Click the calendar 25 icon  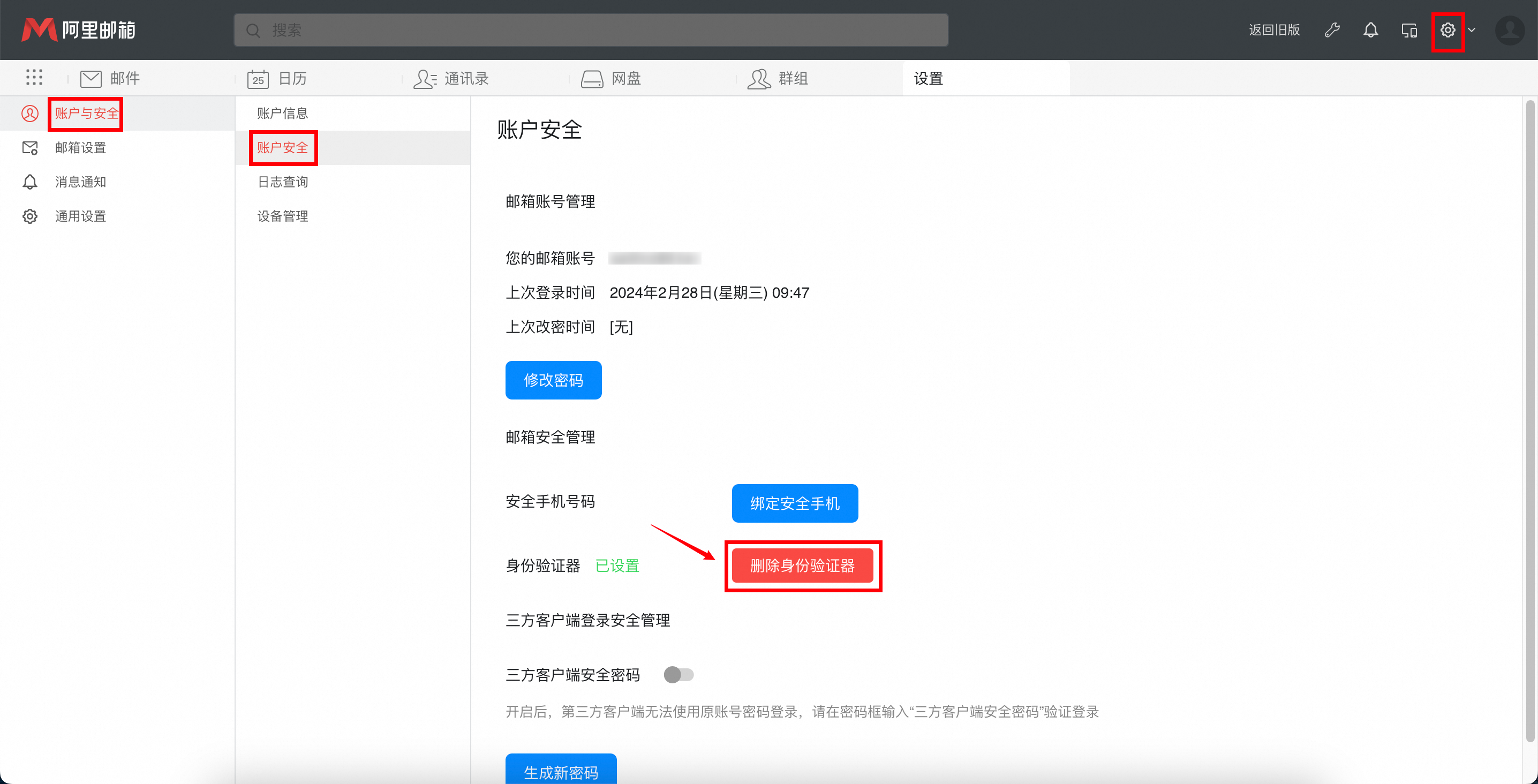(258, 78)
